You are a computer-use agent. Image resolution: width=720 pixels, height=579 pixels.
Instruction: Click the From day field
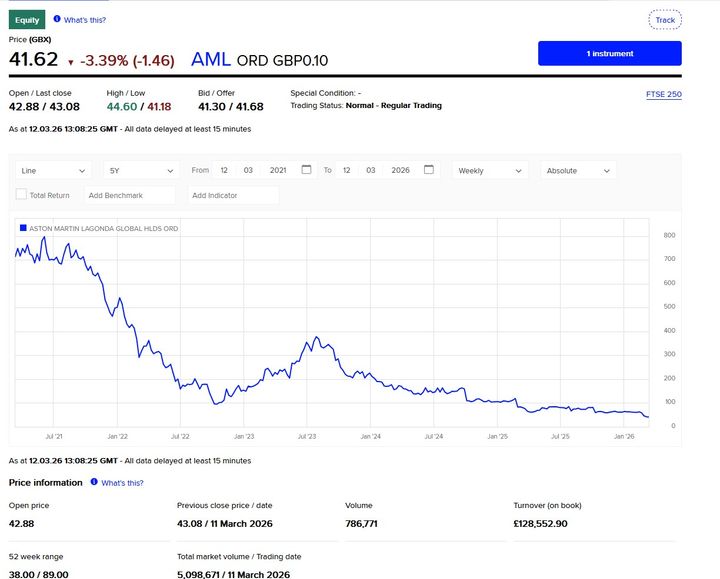point(224,171)
